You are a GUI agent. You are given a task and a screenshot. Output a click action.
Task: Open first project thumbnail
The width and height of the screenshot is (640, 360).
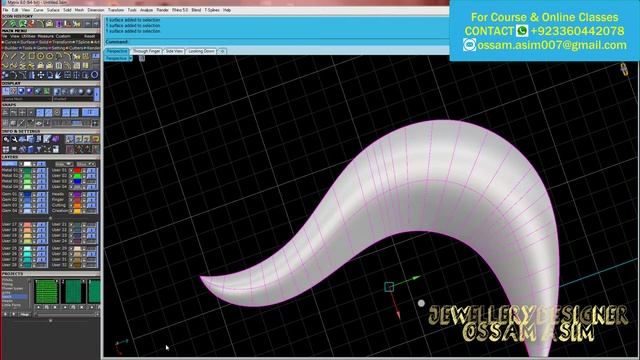point(46,291)
